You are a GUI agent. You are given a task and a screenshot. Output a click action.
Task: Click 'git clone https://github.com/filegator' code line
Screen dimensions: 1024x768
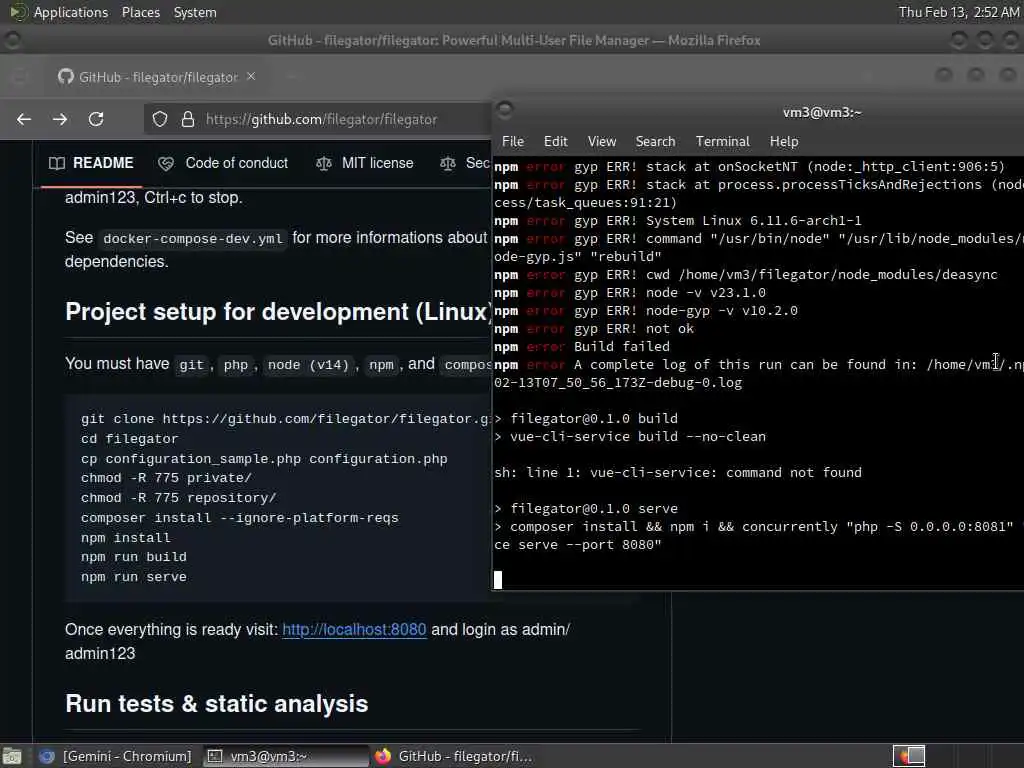(x=285, y=419)
